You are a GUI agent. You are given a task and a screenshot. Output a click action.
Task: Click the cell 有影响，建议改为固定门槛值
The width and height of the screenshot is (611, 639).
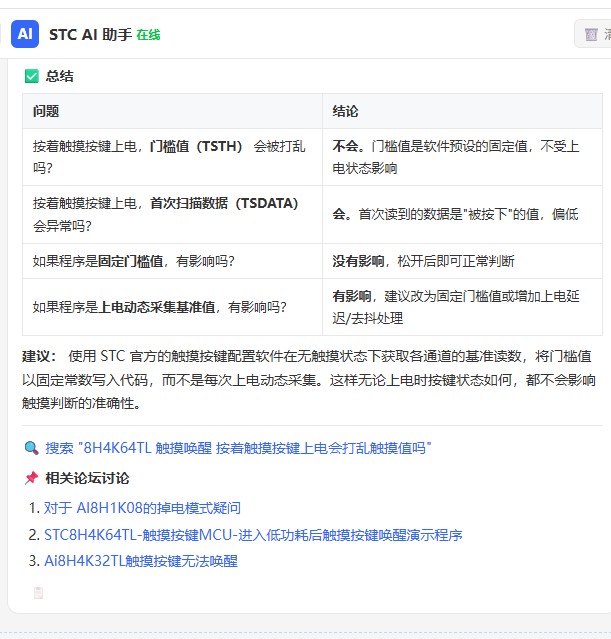click(x=462, y=307)
